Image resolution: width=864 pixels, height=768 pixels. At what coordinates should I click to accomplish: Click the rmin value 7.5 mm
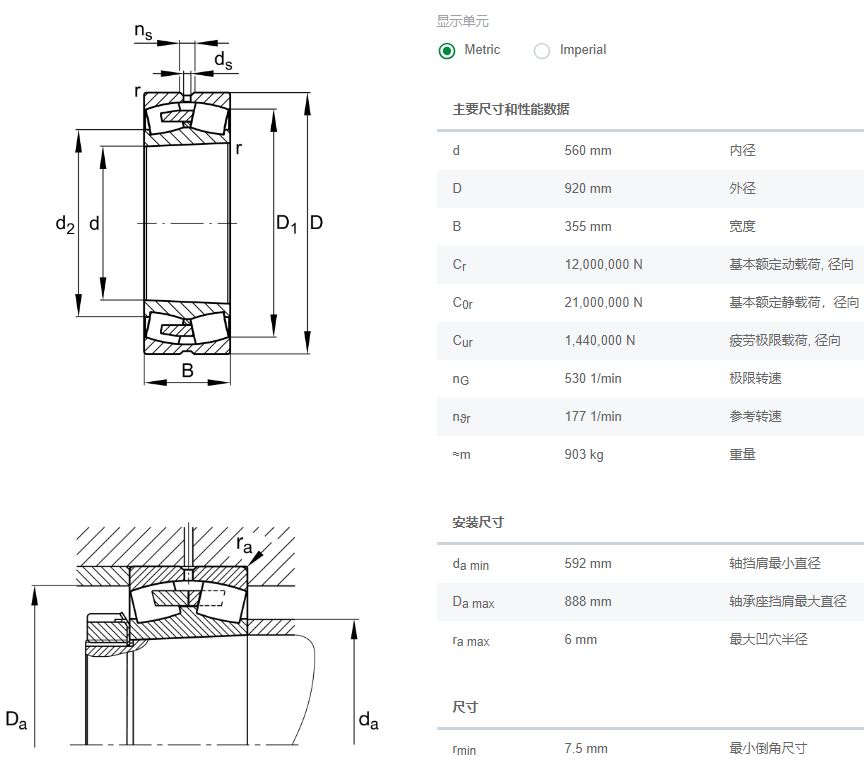[586, 749]
